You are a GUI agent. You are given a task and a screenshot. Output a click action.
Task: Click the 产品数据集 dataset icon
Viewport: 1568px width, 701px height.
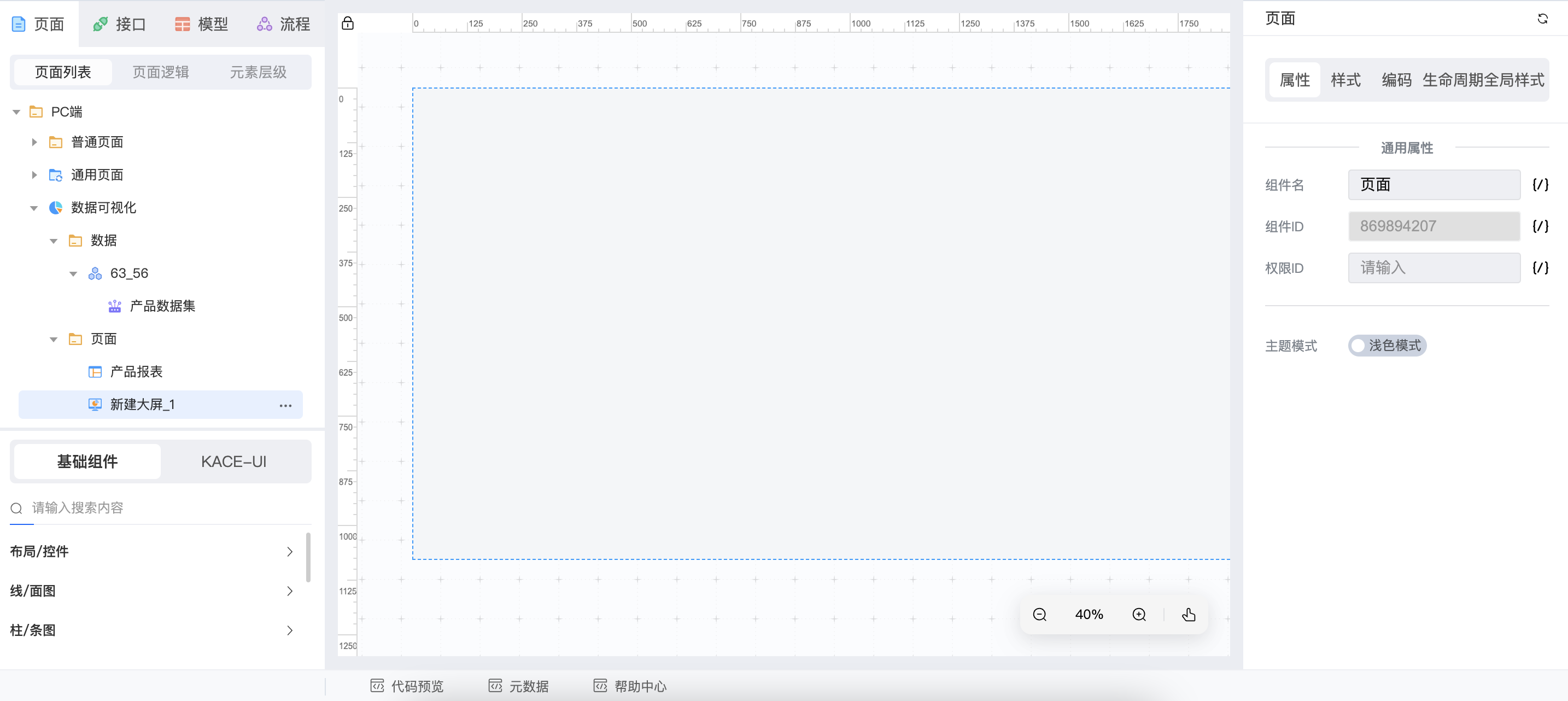click(114, 306)
